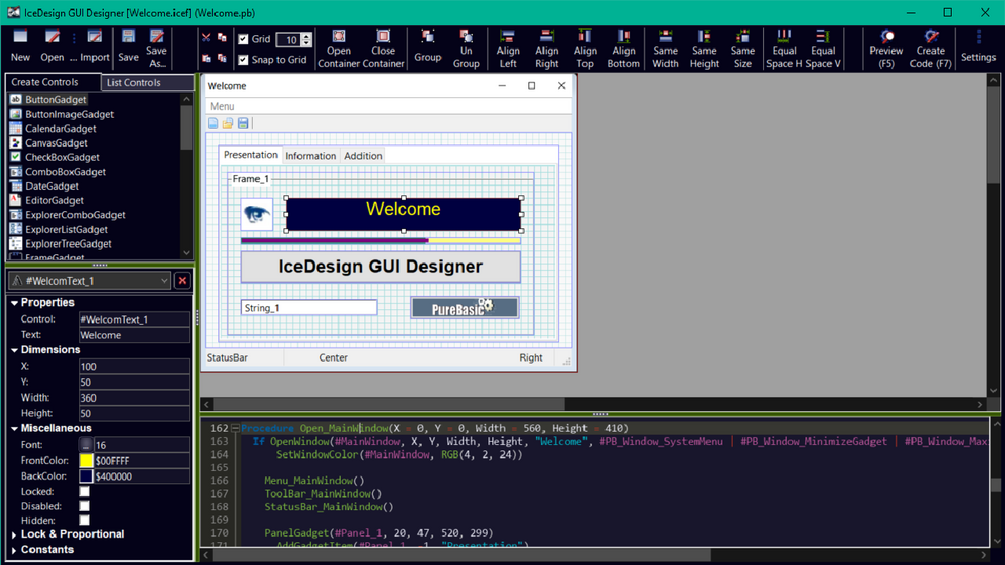The image size is (1005, 565).
Task: Click the red scissors Cut icon
Action: coord(206,38)
